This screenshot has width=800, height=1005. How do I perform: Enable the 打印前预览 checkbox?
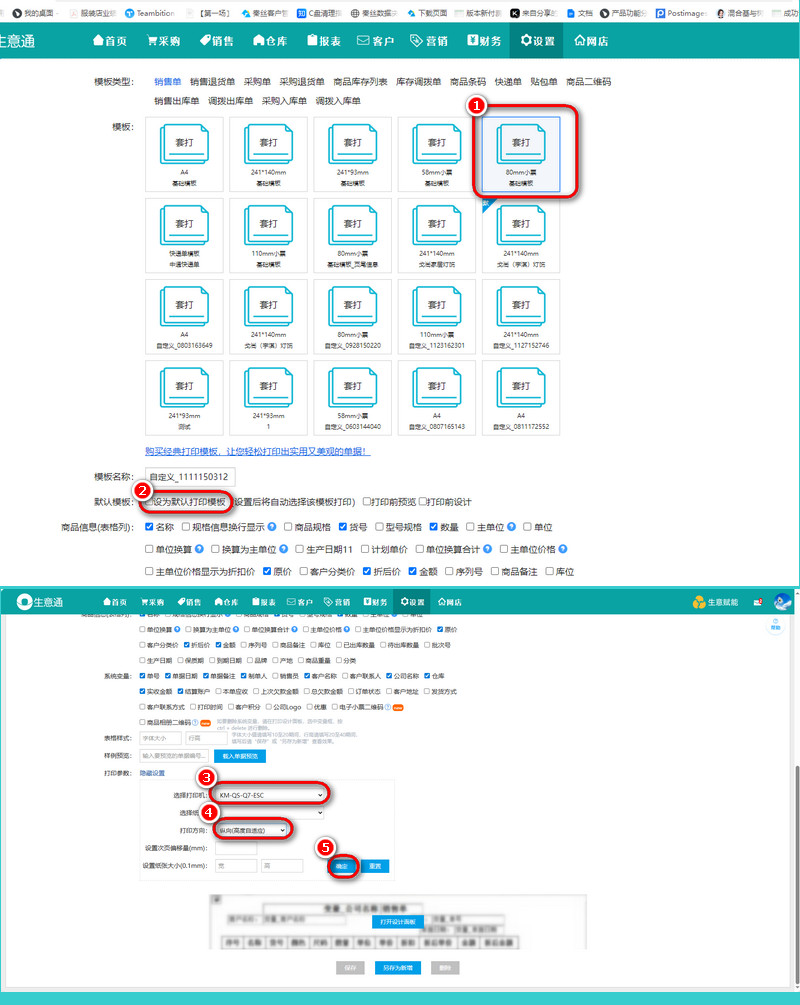click(x=368, y=501)
